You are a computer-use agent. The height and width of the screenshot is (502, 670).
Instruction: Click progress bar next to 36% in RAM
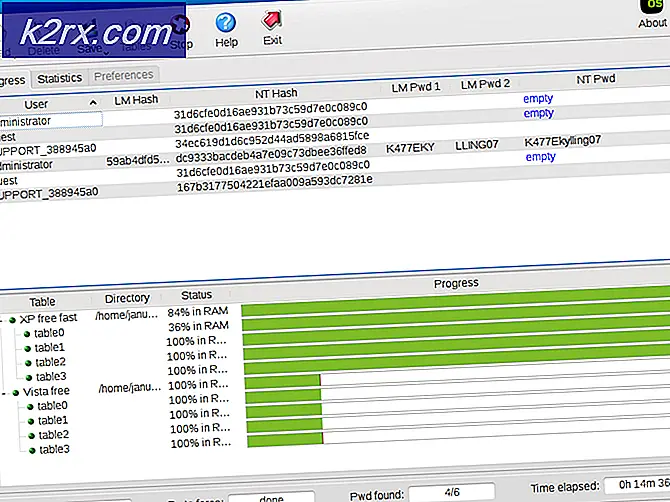pyautogui.click(x=456, y=317)
